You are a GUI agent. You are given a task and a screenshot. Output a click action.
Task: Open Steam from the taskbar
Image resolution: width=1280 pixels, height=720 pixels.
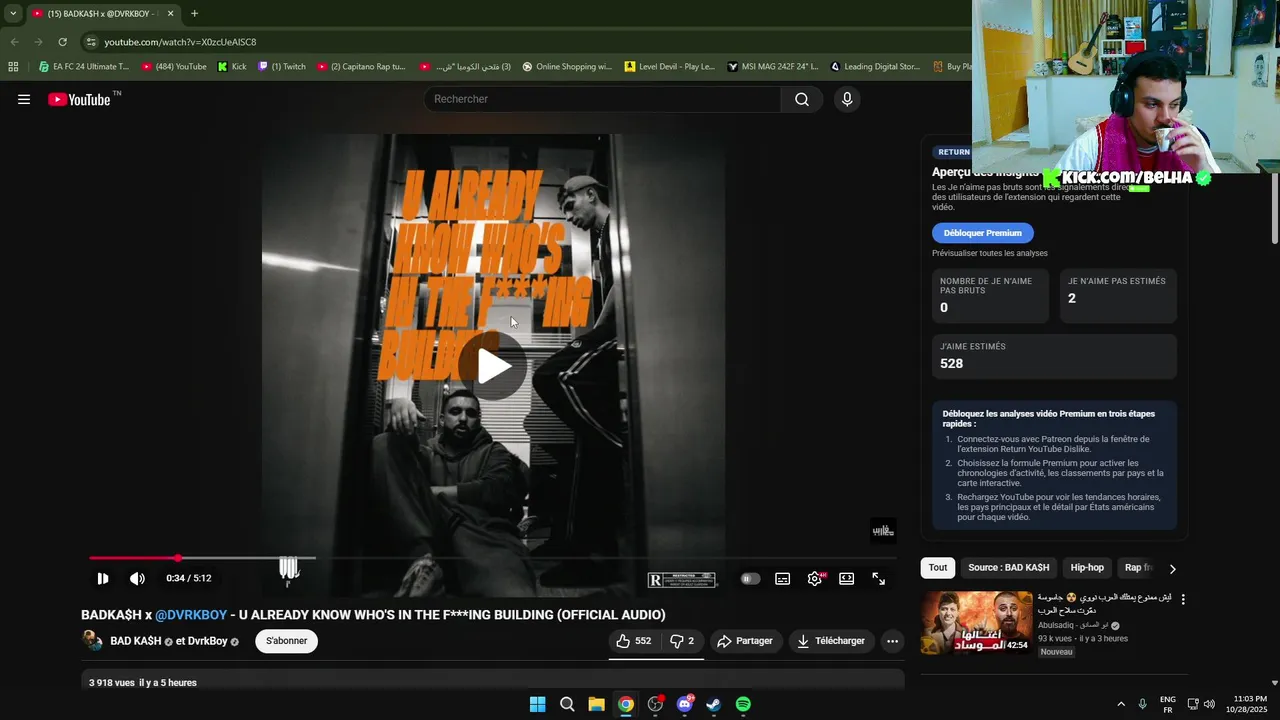pyautogui.click(x=713, y=704)
